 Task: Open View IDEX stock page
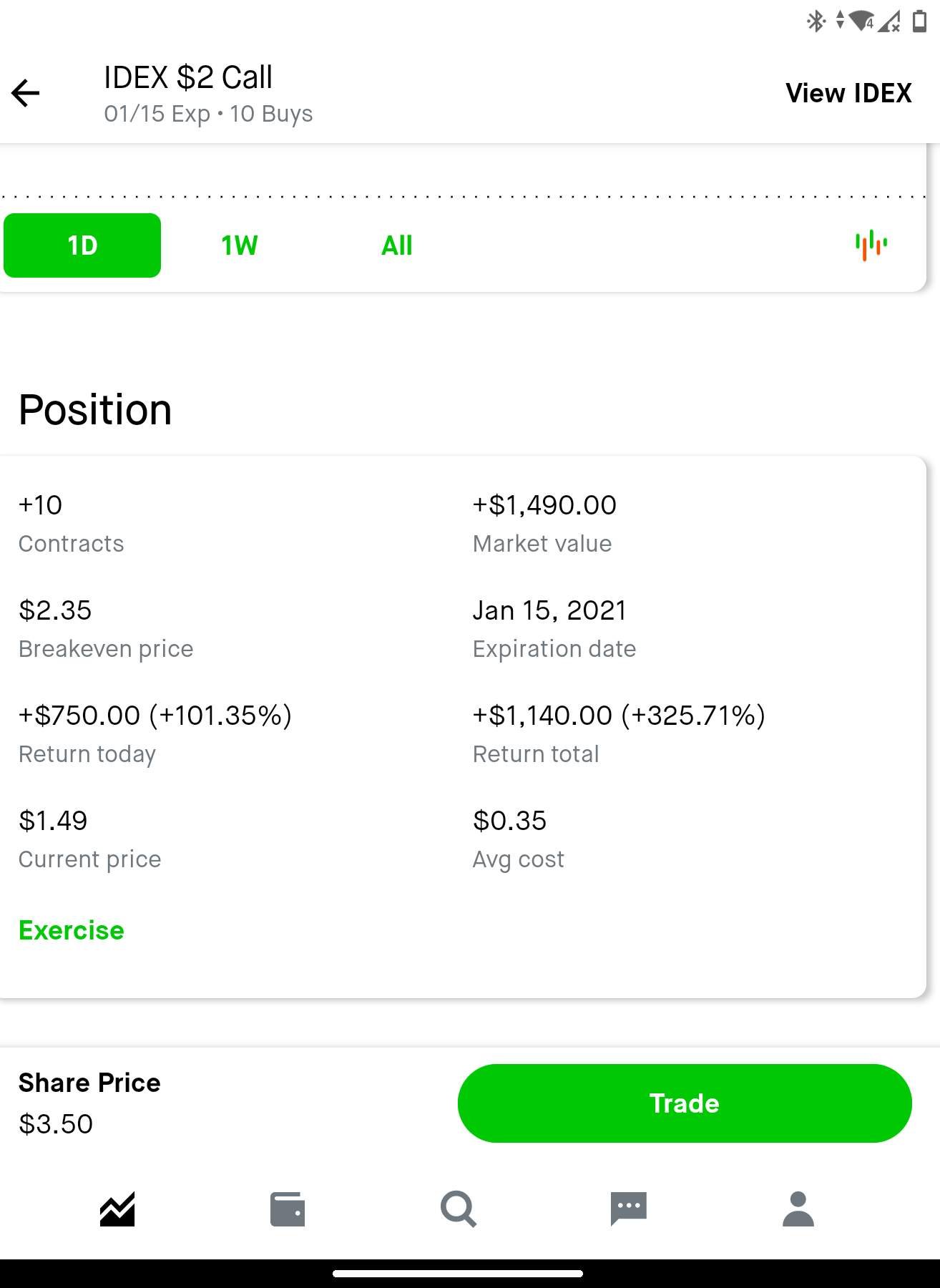pos(848,93)
